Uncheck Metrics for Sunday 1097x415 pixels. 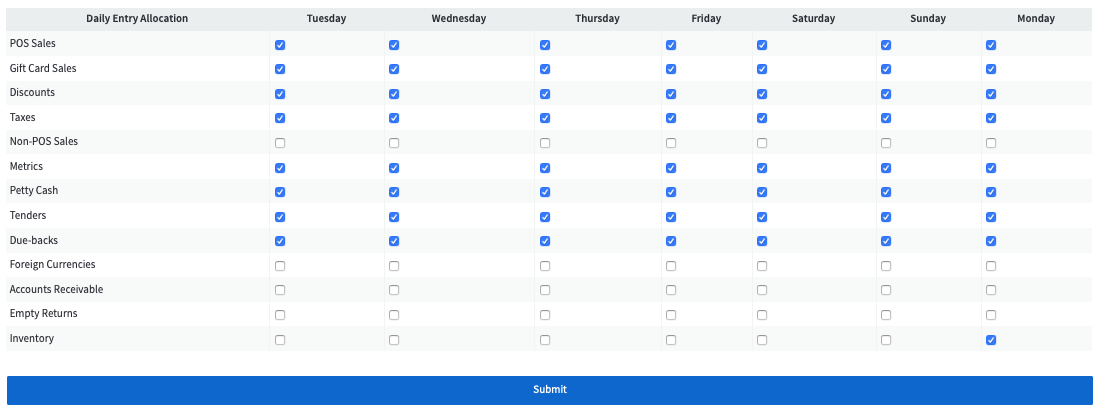[x=886, y=168]
